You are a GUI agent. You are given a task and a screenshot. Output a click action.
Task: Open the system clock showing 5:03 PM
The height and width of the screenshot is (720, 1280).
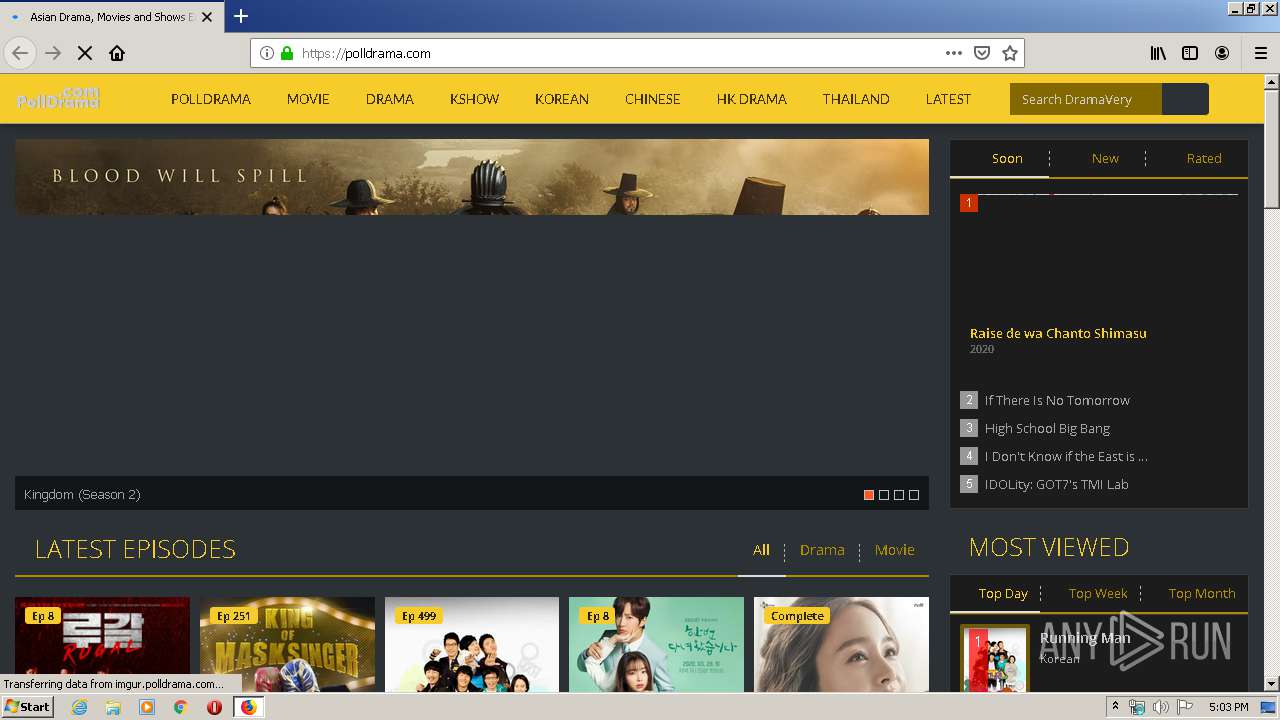(x=1228, y=707)
